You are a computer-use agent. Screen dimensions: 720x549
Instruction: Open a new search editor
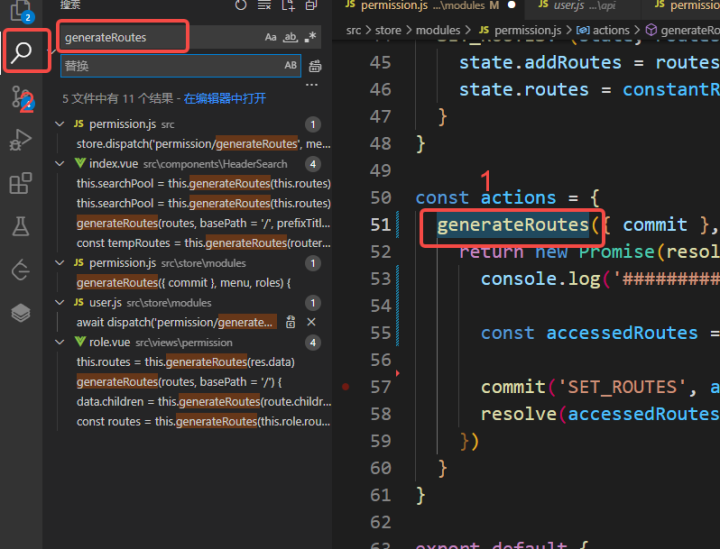(x=288, y=5)
